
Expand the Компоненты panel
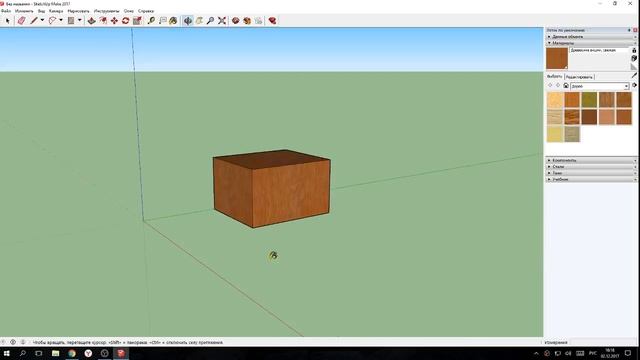click(591, 160)
